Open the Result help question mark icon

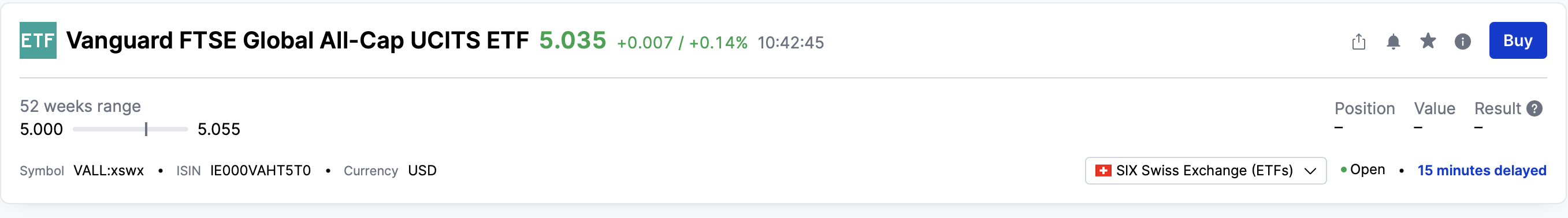pos(1534,108)
